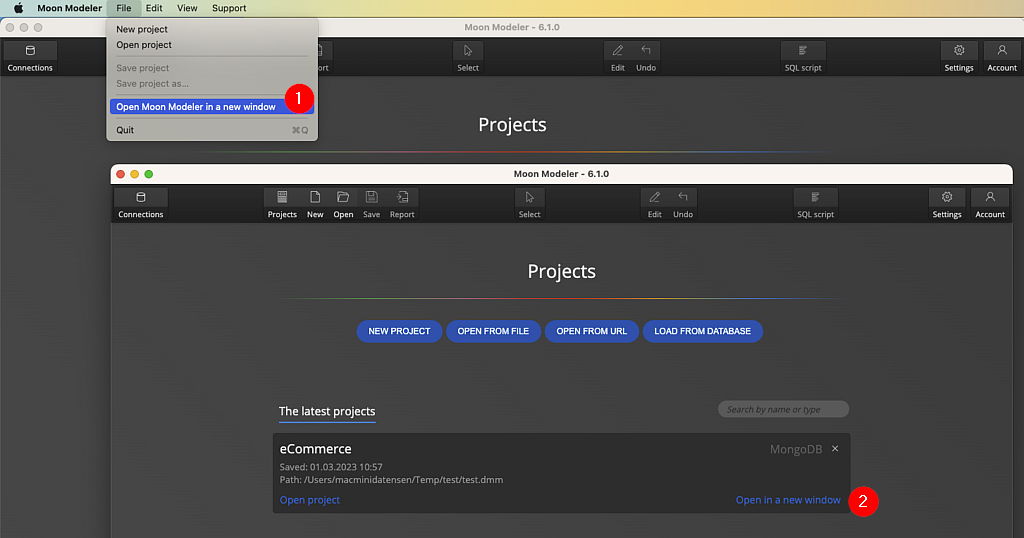The image size is (1024, 538).
Task: Open SQL script in back window toolbar
Action: click(803, 57)
